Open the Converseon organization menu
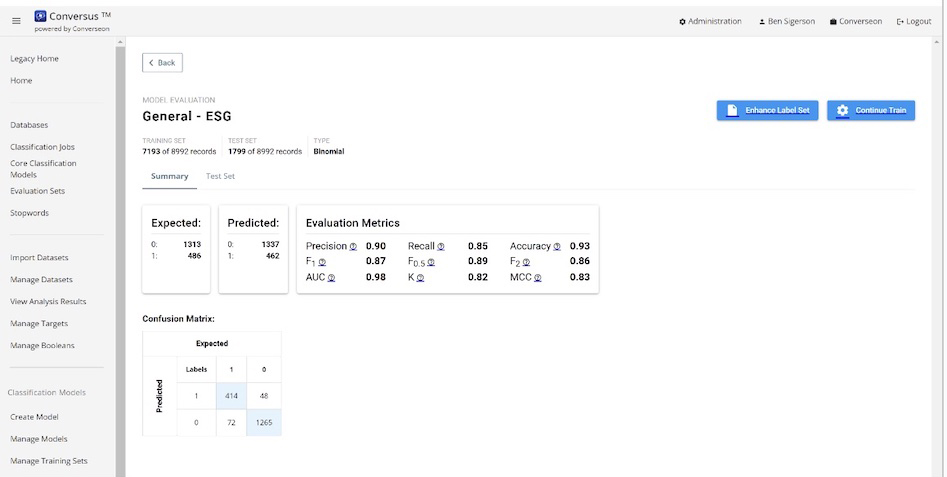Screen dimensions: 947x477 click(856, 21)
